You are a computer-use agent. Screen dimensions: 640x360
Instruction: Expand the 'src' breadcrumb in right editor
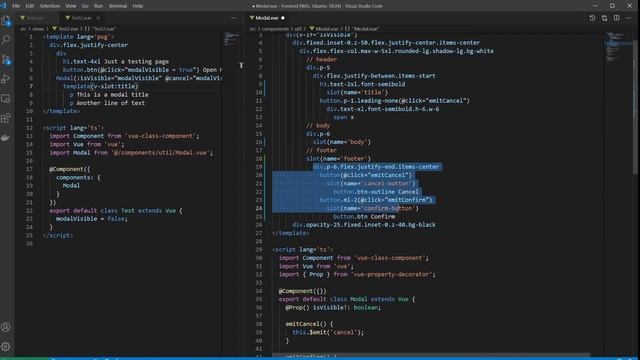252,29
